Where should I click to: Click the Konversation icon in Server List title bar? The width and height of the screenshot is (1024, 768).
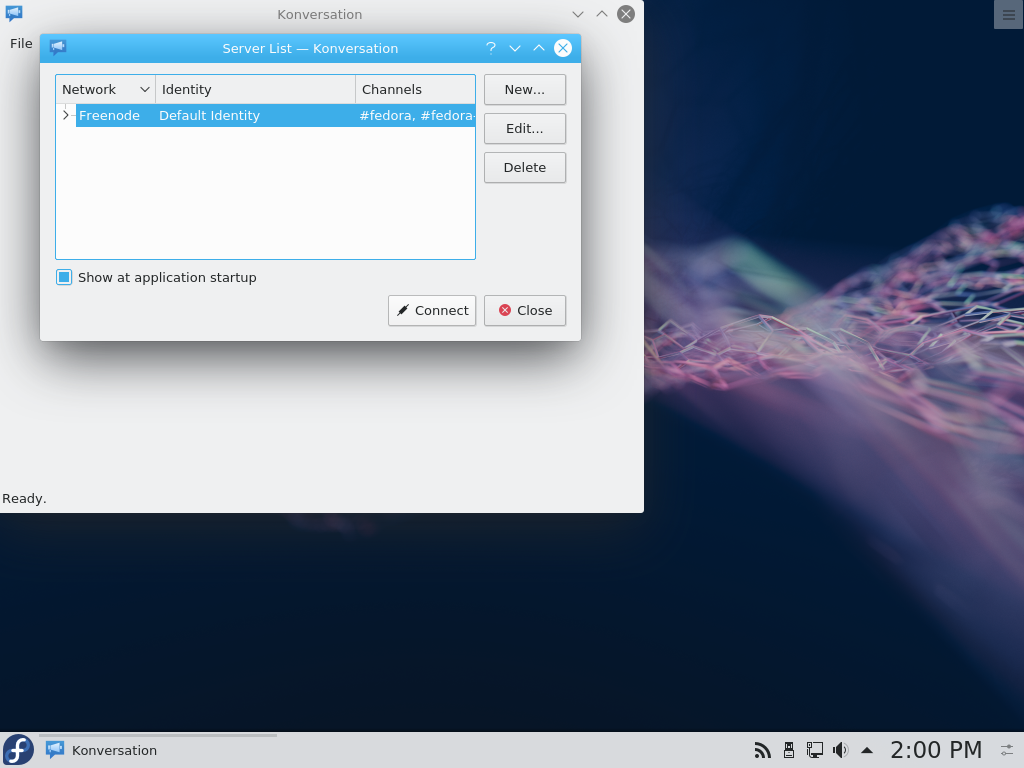coord(57,48)
